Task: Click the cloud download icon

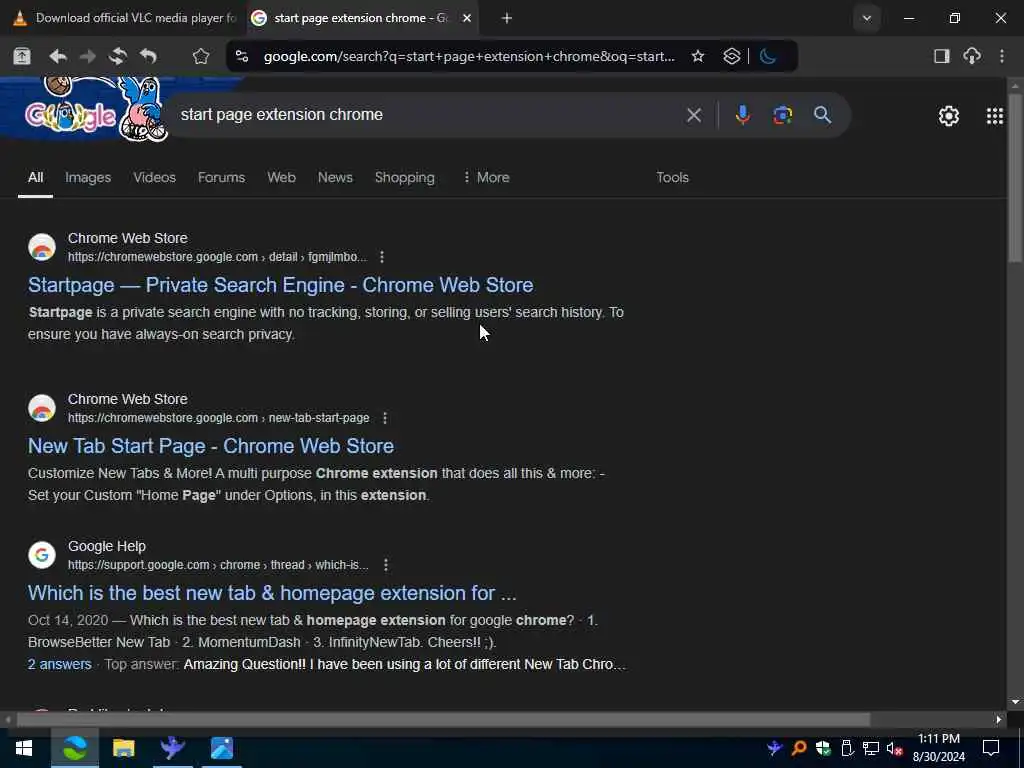Action: coord(972,57)
